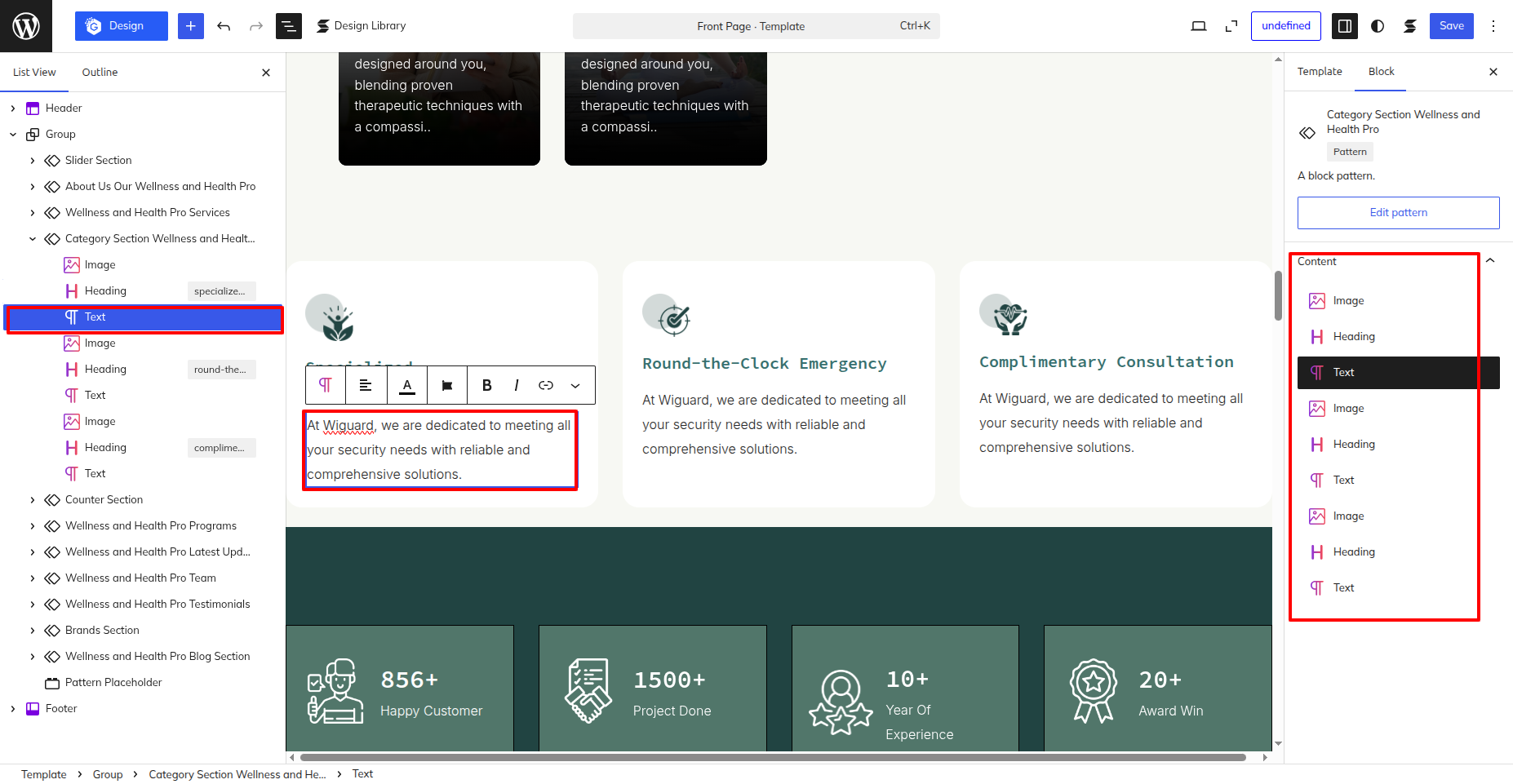Open the text alignment option
Viewport: 1513px width, 784px height.
click(366, 385)
